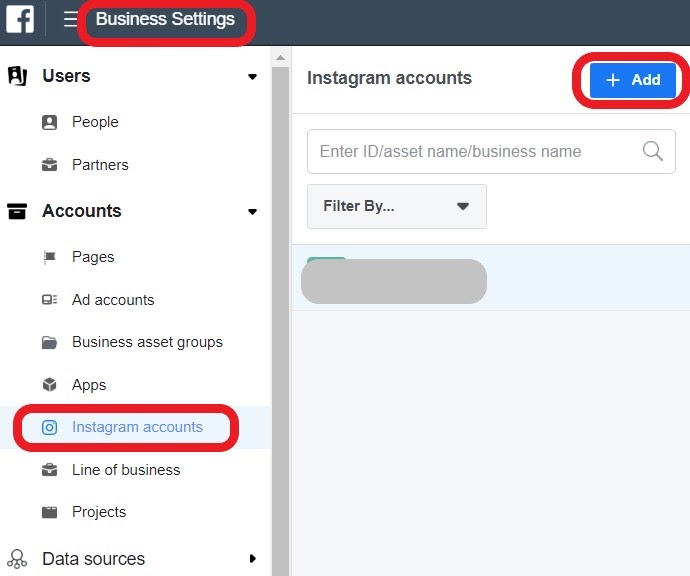Screen dimensions: 690x576
Task: Click the People person icon
Action: [x=49, y=122]
